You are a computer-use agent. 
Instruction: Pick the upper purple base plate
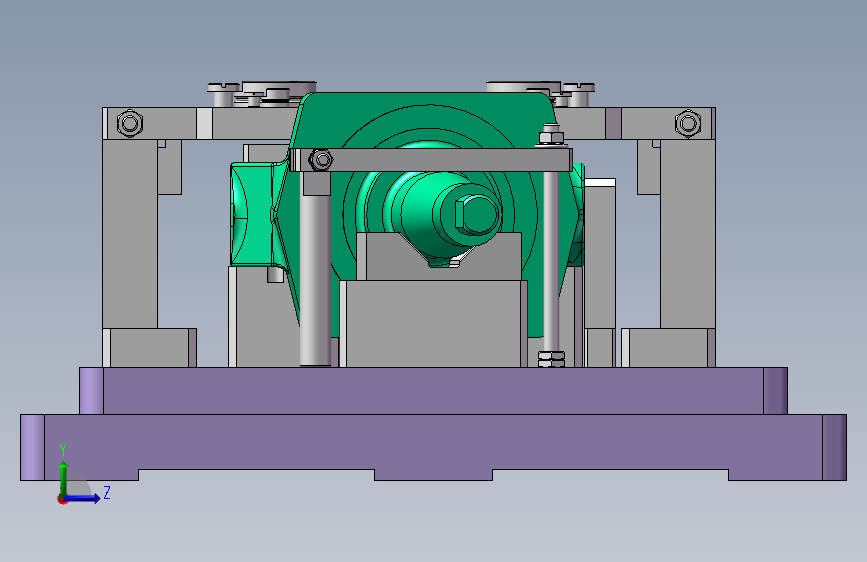434,391
